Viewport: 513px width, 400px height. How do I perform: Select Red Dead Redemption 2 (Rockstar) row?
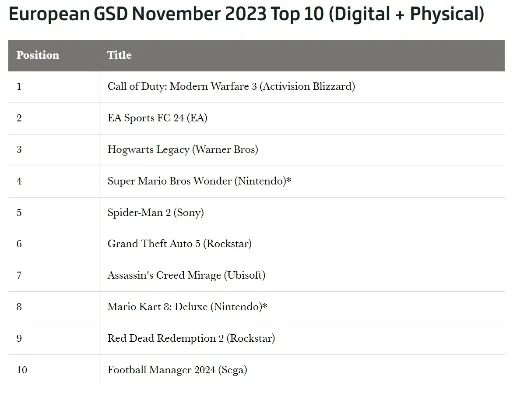256,338
